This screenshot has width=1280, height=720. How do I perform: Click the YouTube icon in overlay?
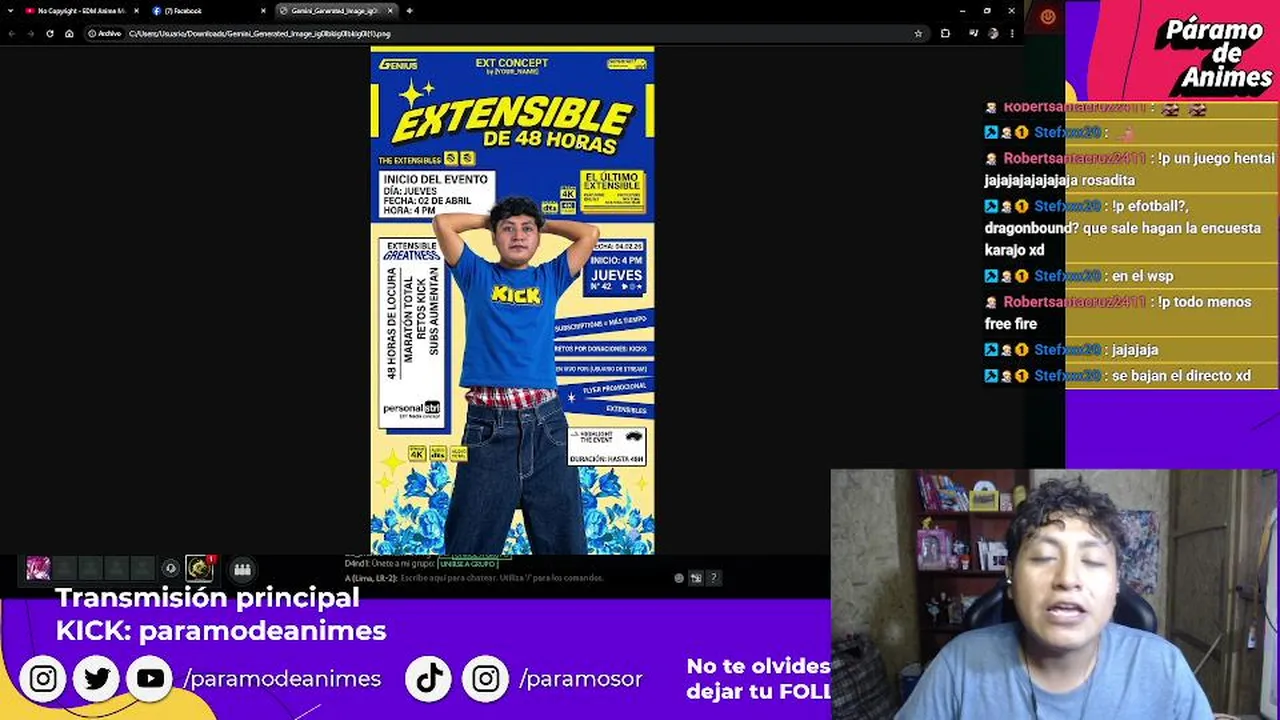(x=150, y=679)
